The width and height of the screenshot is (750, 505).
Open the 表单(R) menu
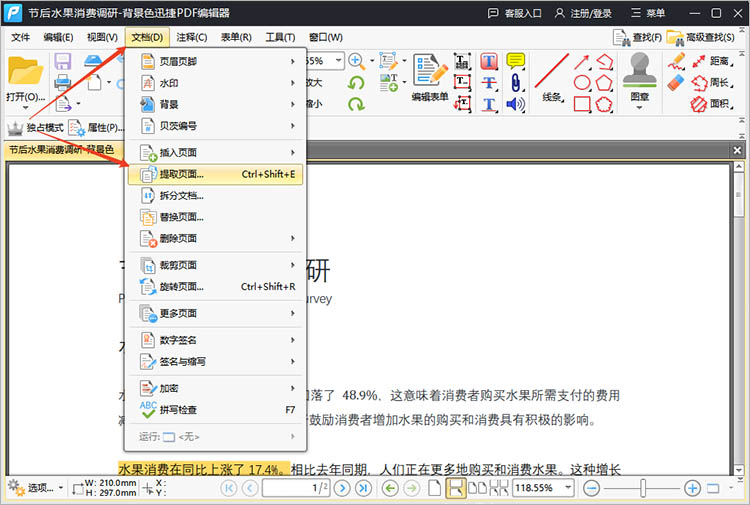(236, 37)
